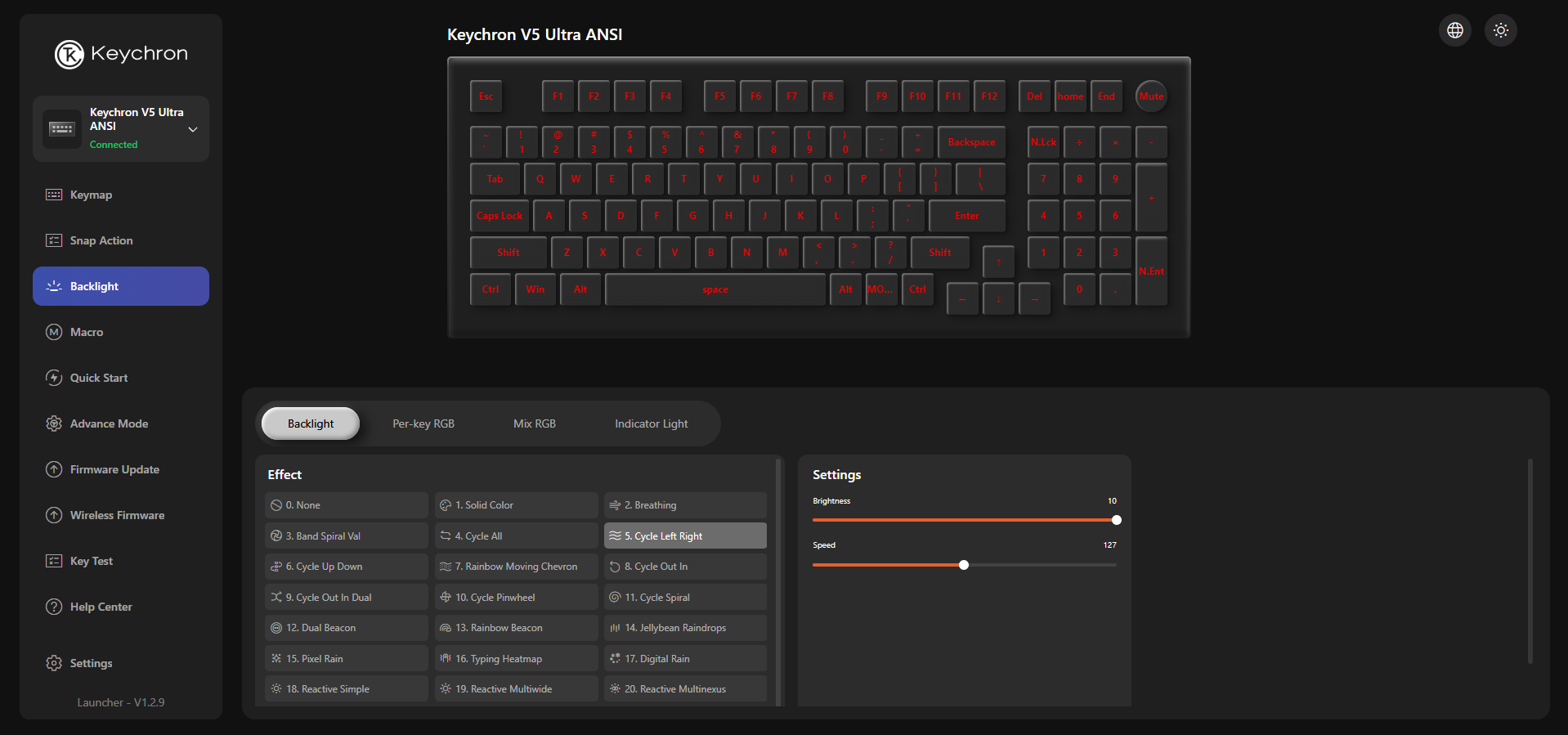Select 18. Reactive Simple effect
The height and width of the screenshot is (735, 1568).
click(347, 688)
